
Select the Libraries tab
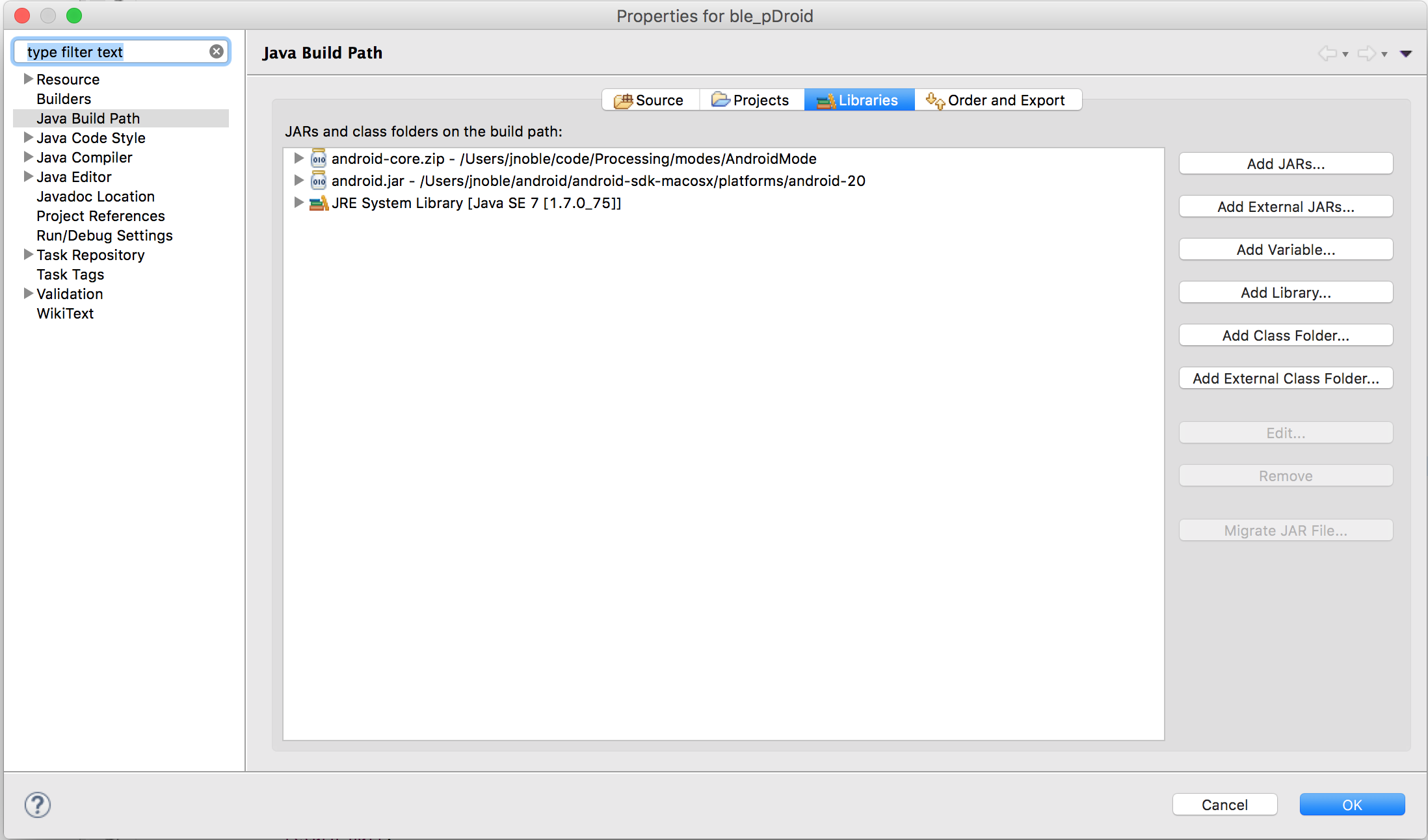pos(859,100)
